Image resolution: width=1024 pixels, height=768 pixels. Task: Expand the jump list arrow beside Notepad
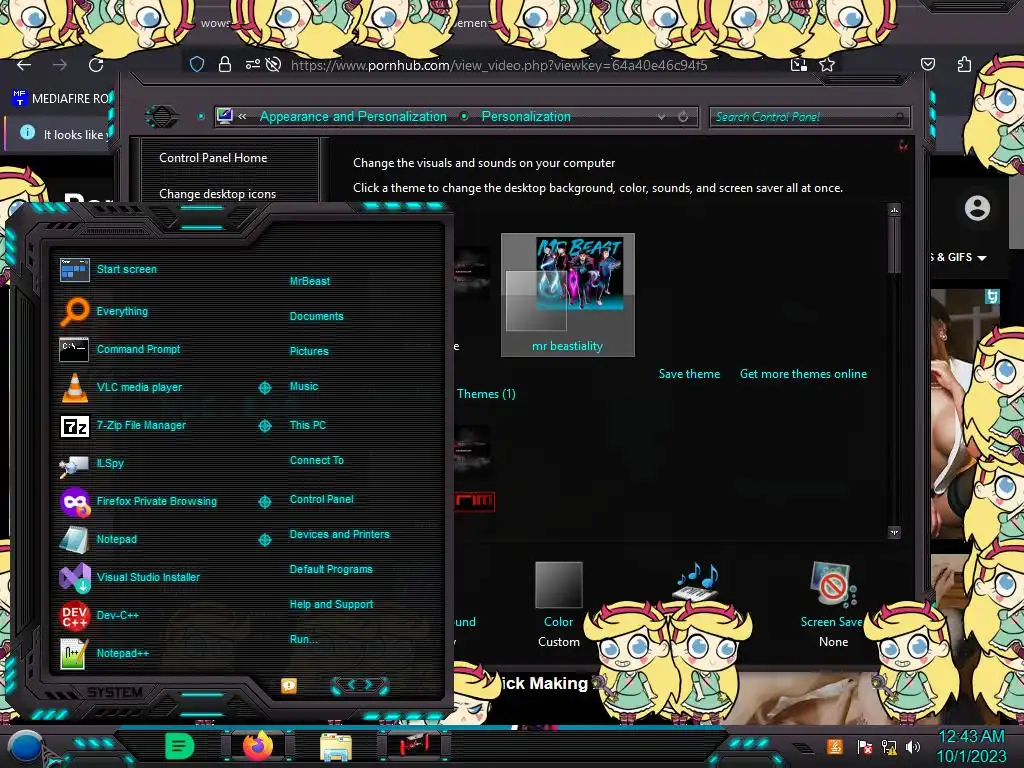tap(264, 539)
